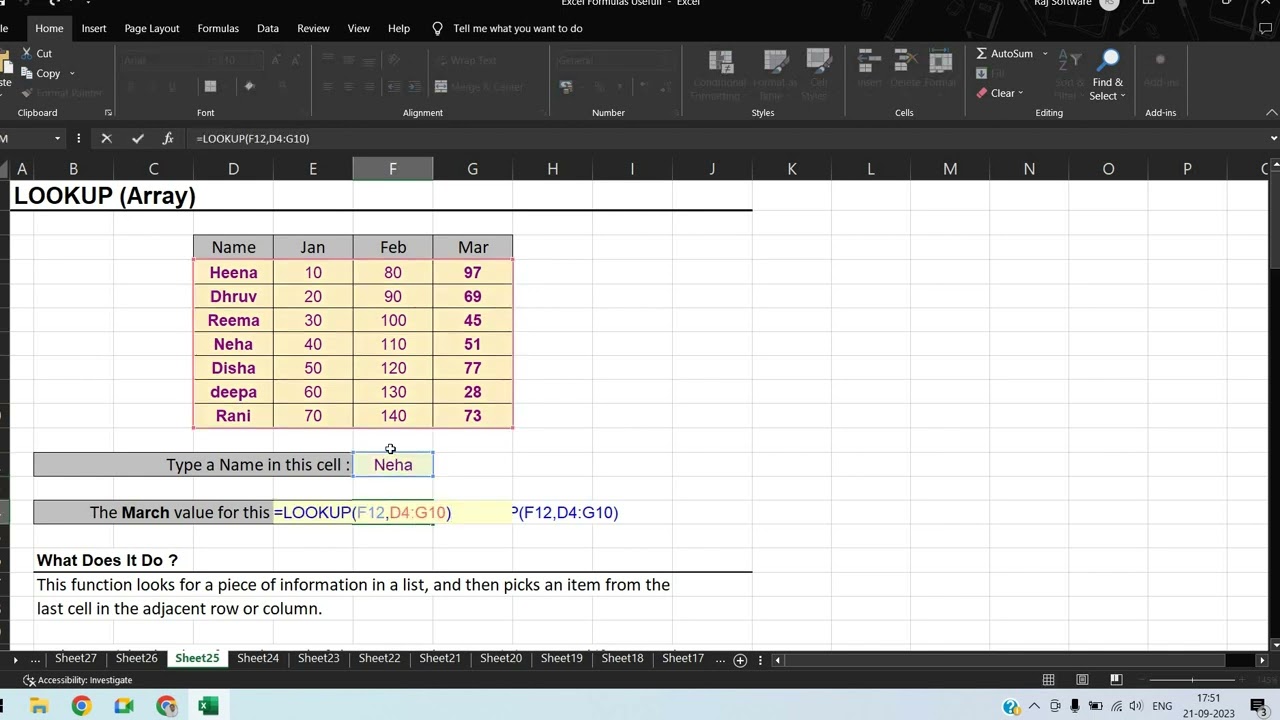This screenshot has width=1280, height=720.
Task: Switch to Page Layout view in status bar
Action: coord(1082,680)
